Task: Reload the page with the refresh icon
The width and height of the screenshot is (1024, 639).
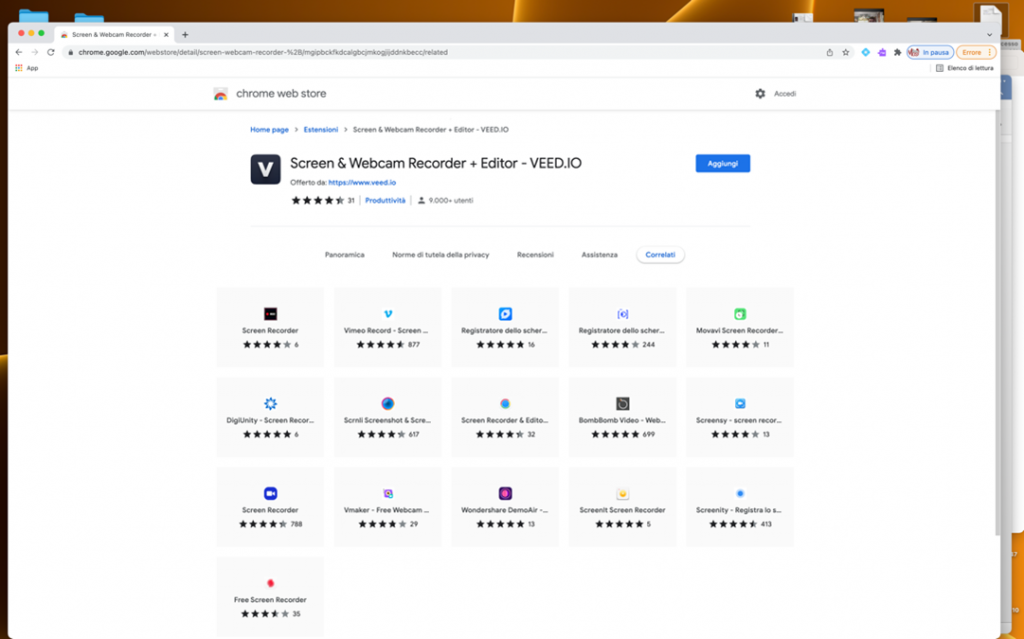Action: [x=50, y=52]
